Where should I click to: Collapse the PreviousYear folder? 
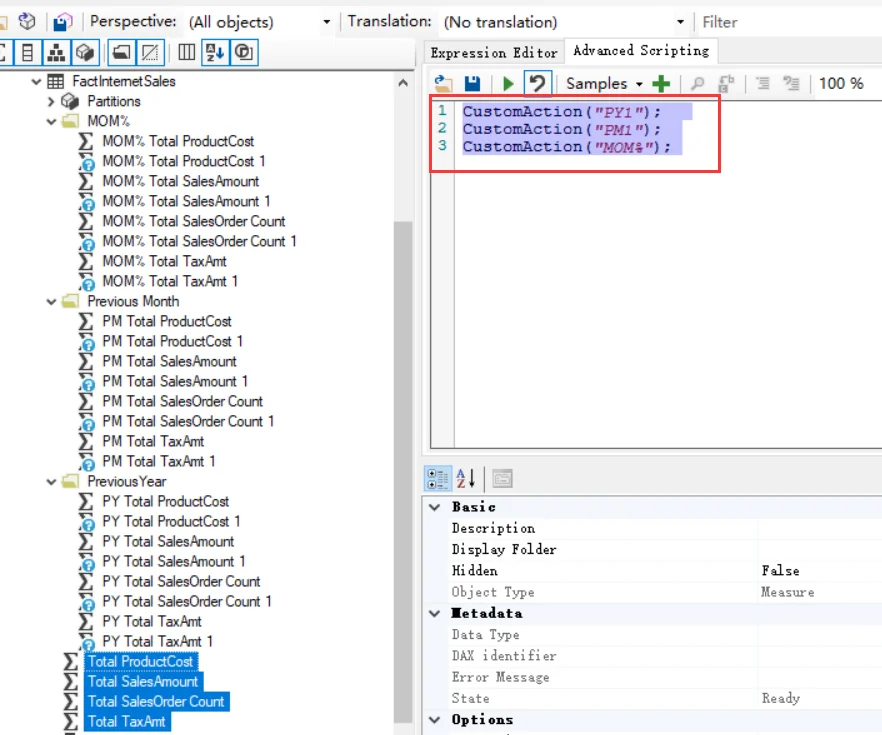point(51,482)
